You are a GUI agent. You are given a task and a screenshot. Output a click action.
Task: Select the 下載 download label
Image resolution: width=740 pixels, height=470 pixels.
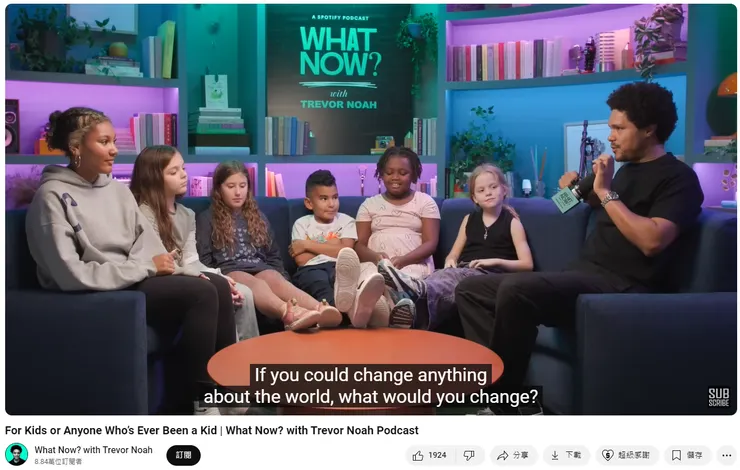573,455
